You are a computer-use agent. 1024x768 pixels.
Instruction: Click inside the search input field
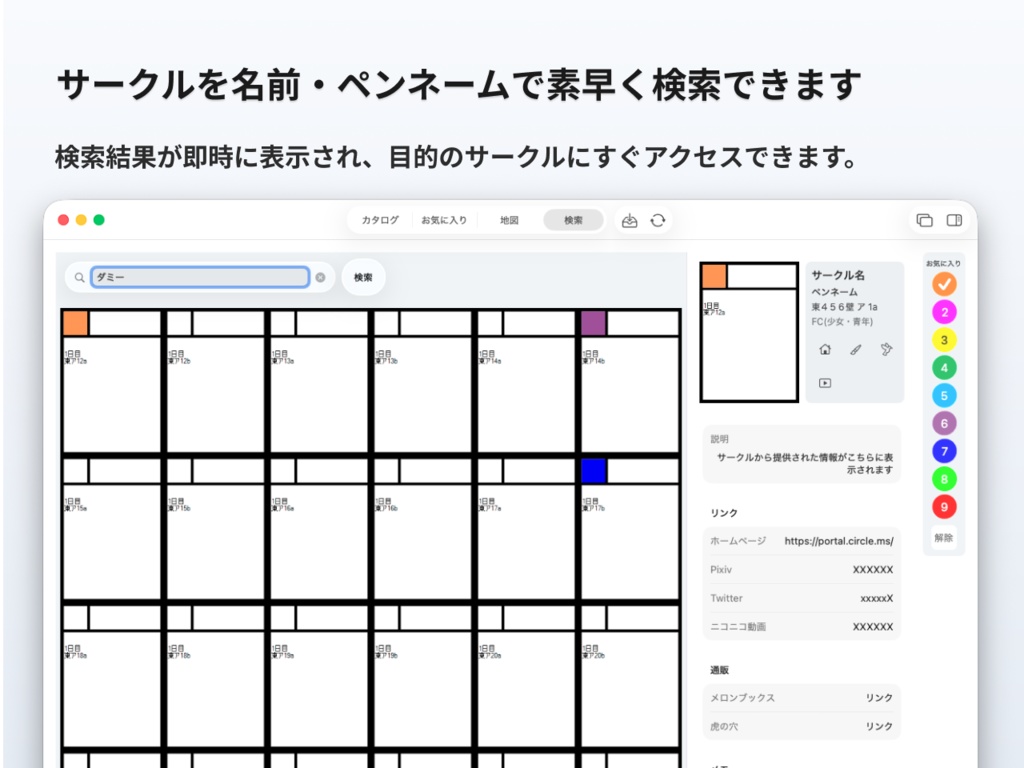(x=200, y=277)
